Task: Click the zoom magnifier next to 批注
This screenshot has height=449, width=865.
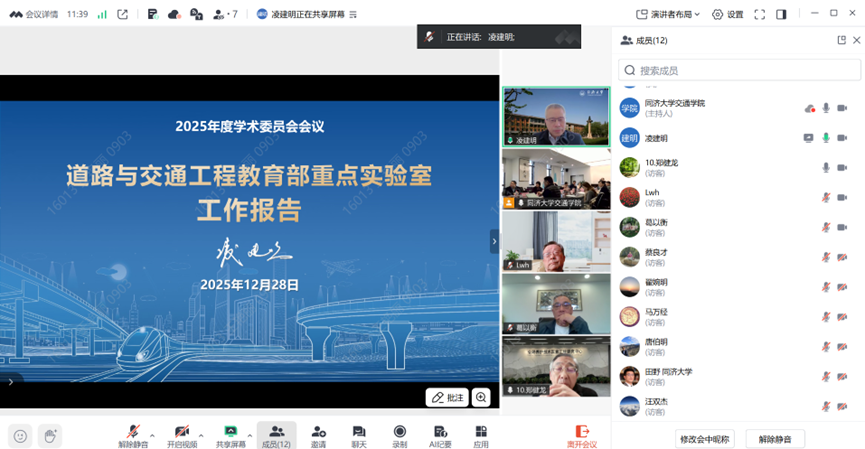Action: (x=482, y=397)
